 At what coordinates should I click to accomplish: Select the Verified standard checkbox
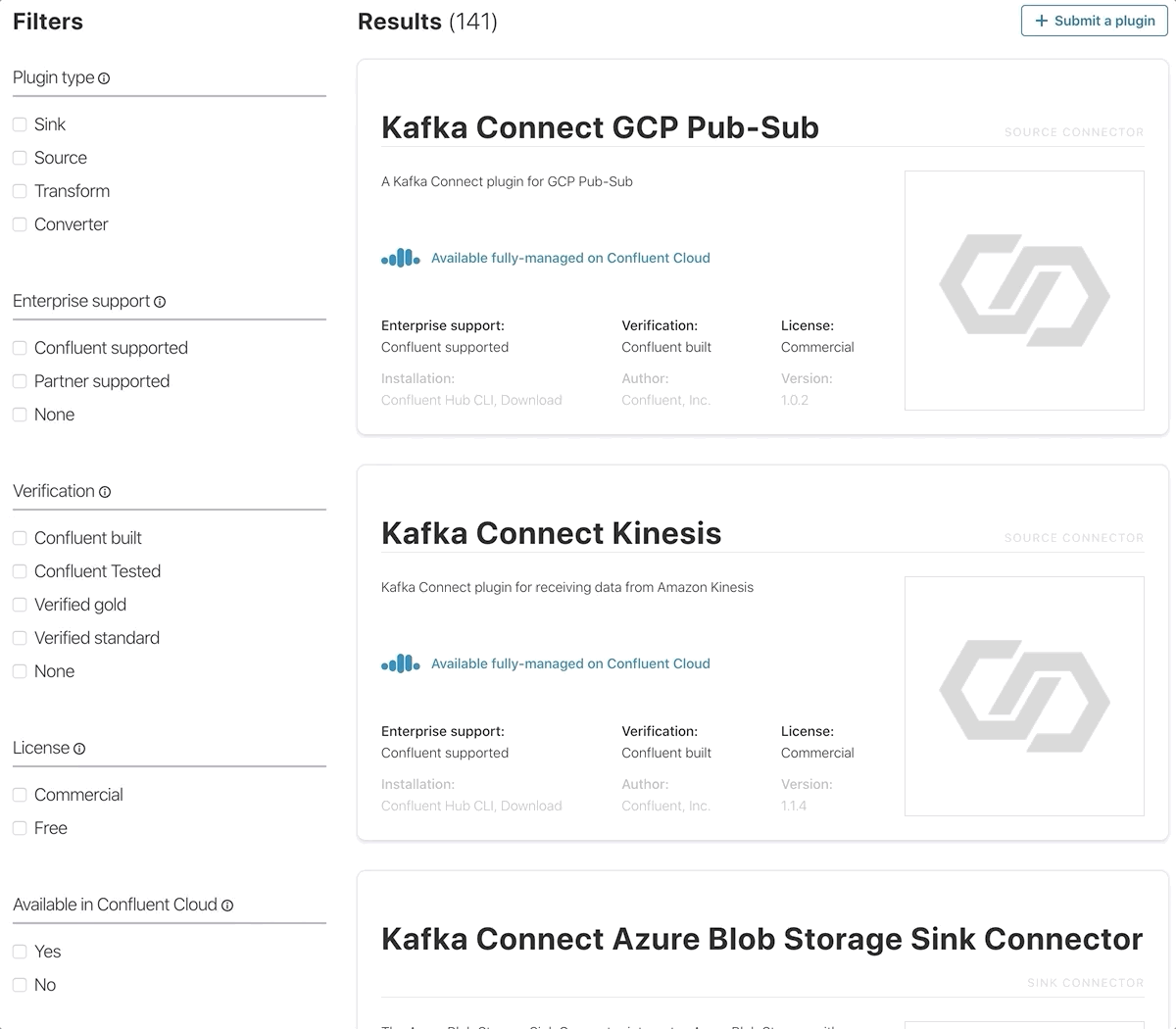[x=20, y=638]
